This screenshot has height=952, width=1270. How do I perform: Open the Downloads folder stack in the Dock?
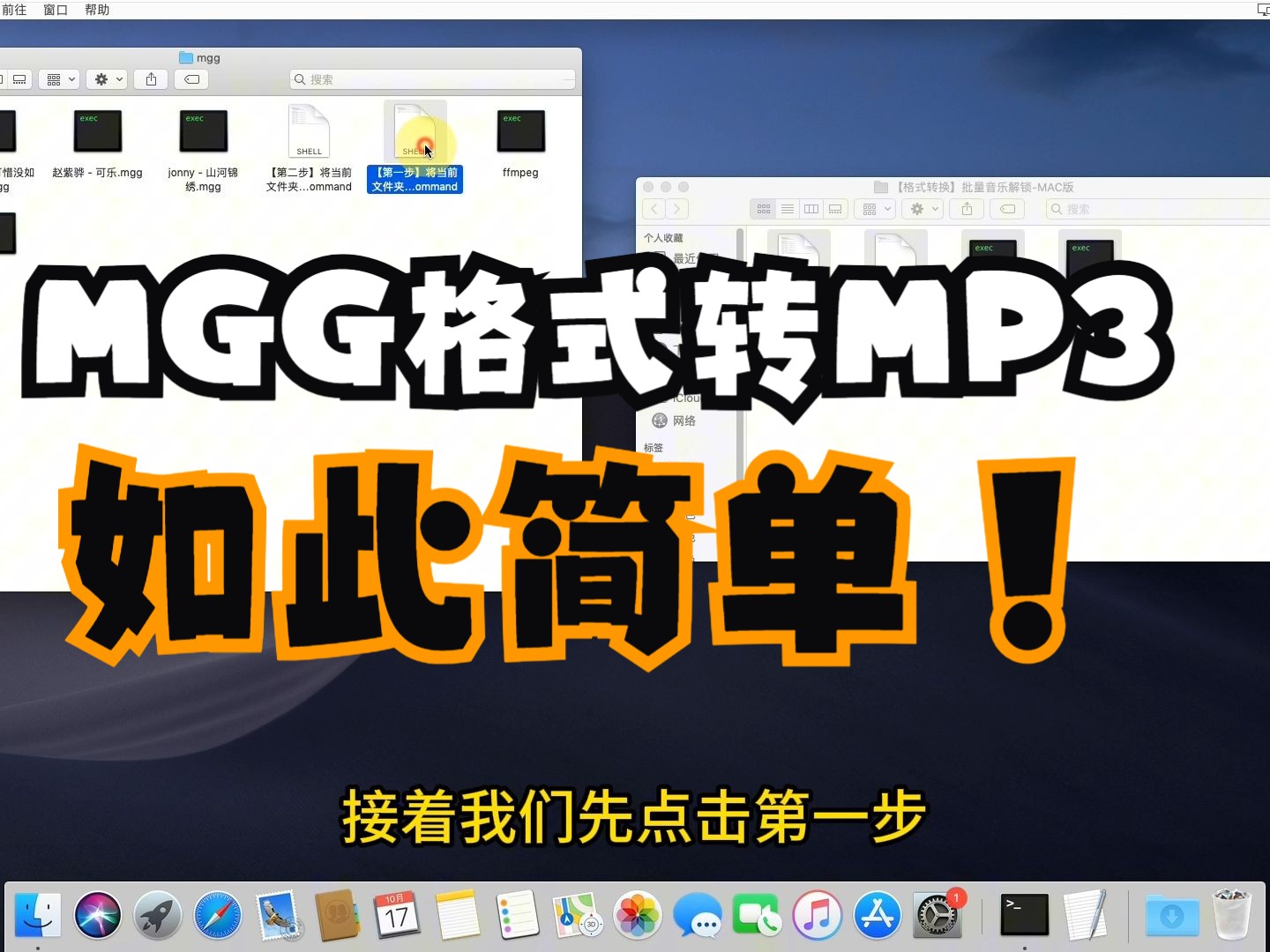point(1171,915)
